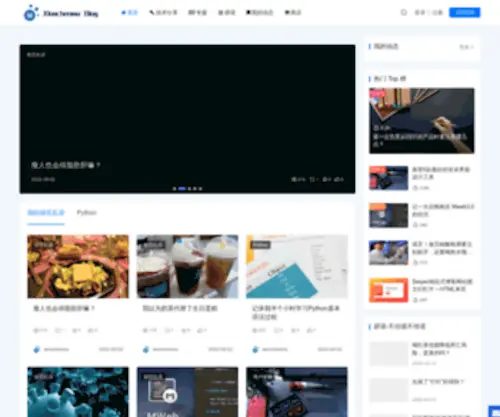Click the author avatar on the drinks card

(x=146, y=349)
